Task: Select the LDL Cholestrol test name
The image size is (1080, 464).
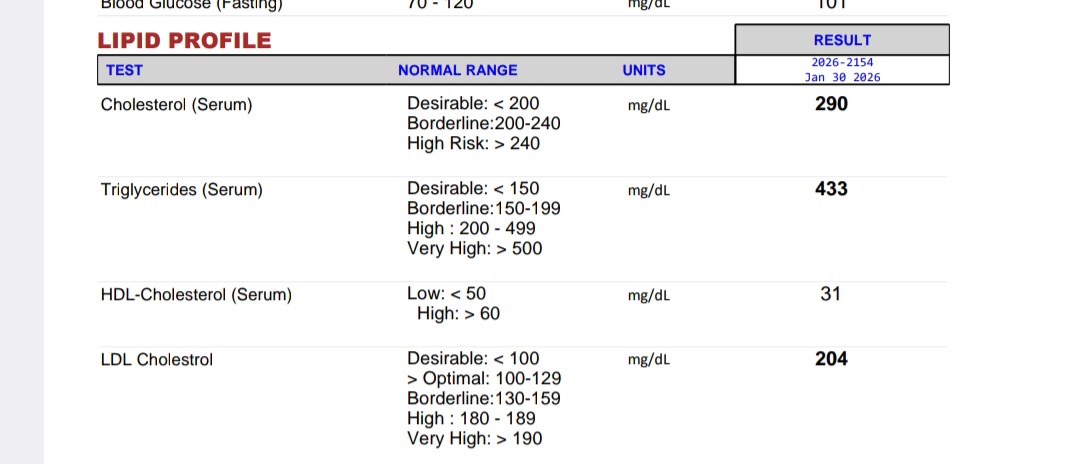Action: 157,359
